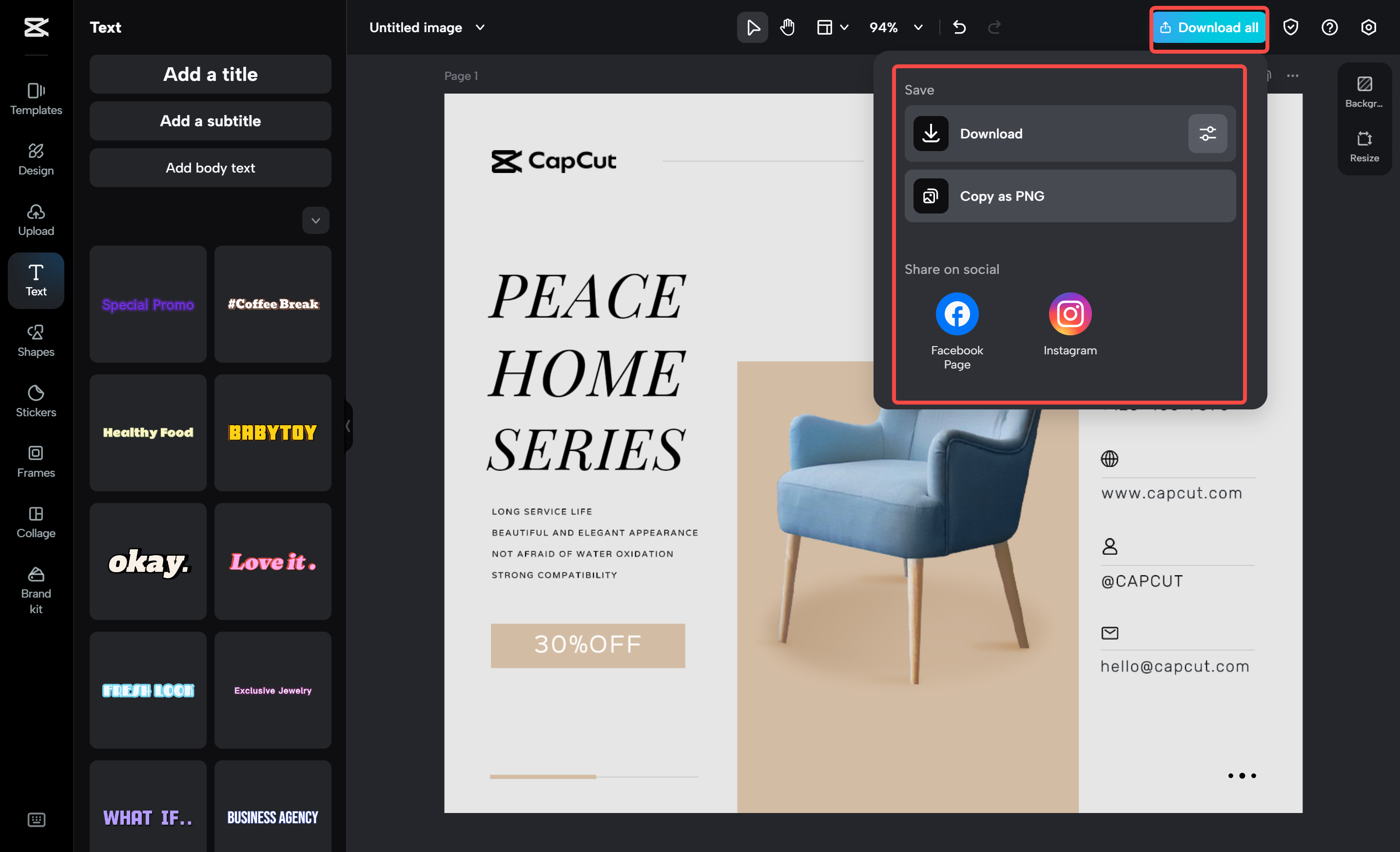Copy the design as PNG
This screenshot has width=1400, height=852.
pos(1070,196)
